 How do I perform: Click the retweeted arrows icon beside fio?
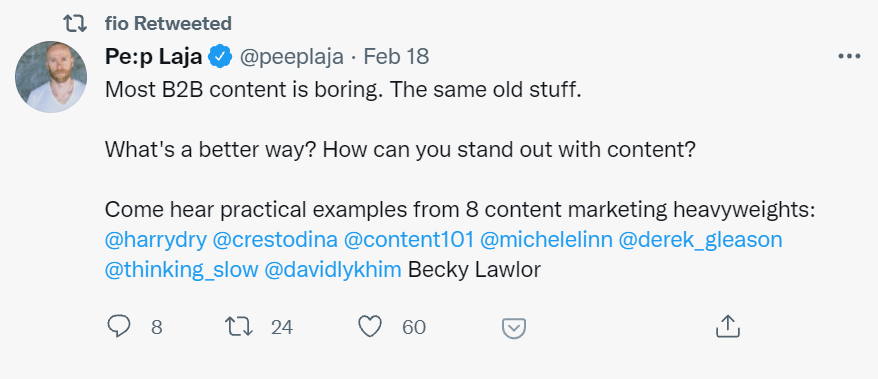[74, 24]
